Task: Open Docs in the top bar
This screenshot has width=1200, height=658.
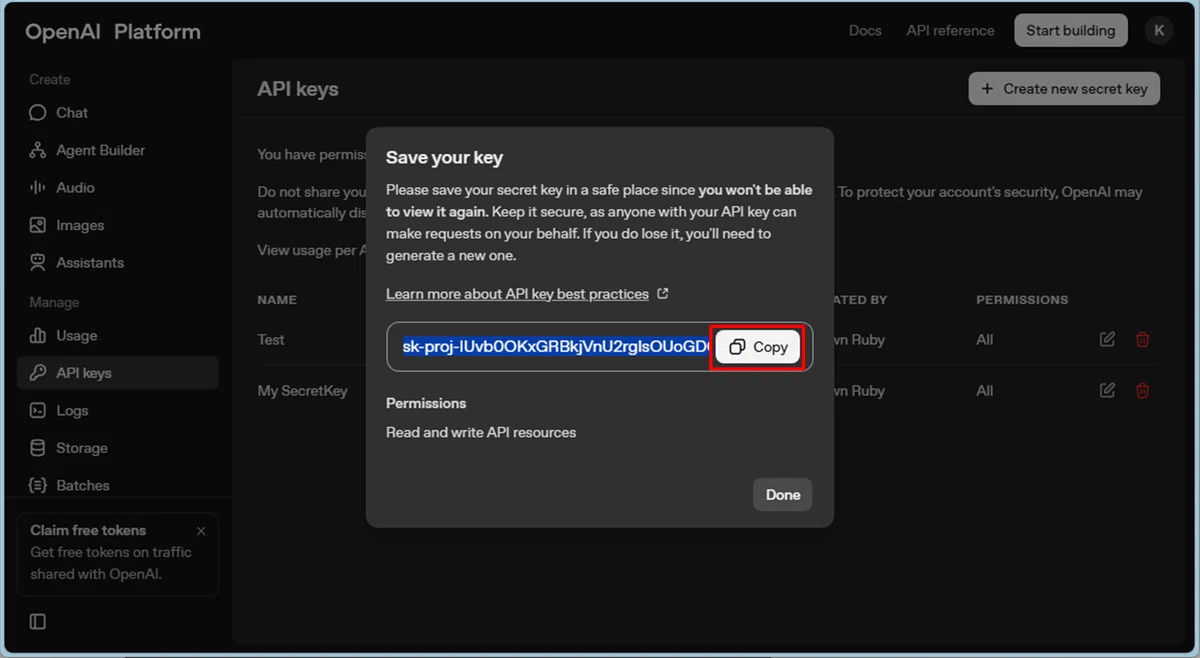Action: (865, 31)
